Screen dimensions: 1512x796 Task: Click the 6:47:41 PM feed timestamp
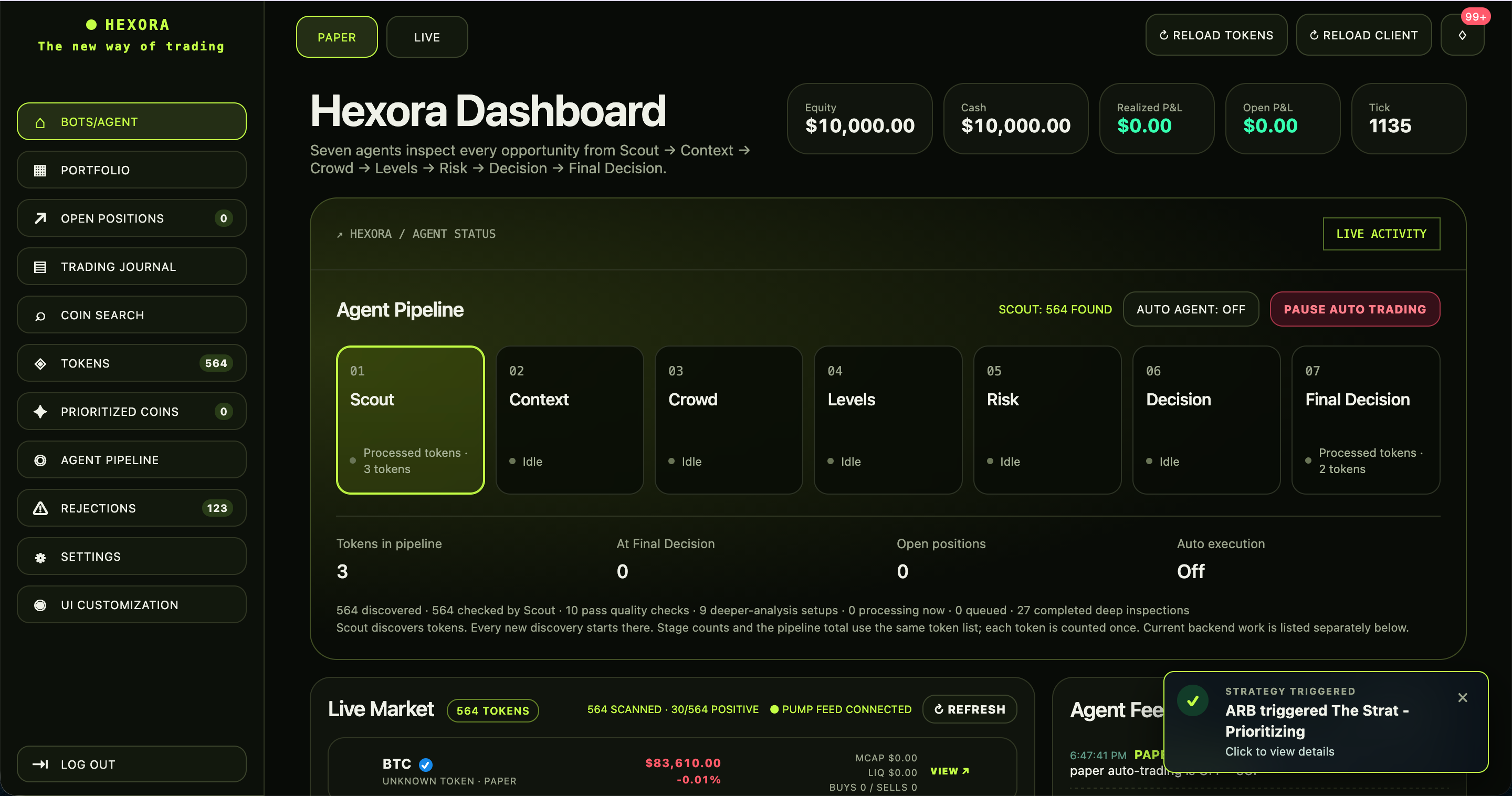tap(1098, 755)
